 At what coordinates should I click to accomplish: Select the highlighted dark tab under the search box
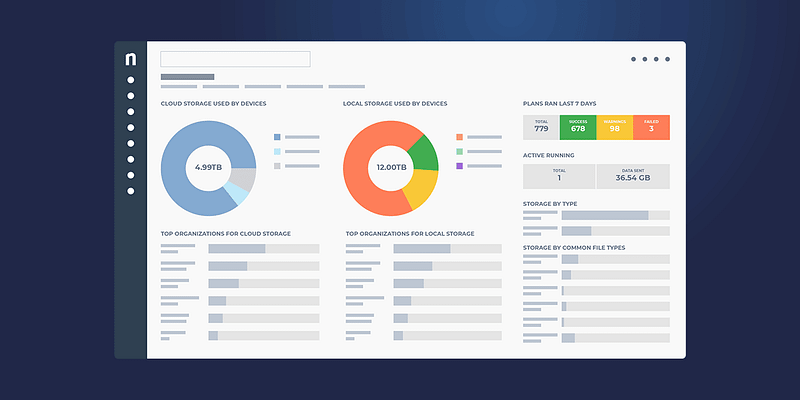click(187, 76)
